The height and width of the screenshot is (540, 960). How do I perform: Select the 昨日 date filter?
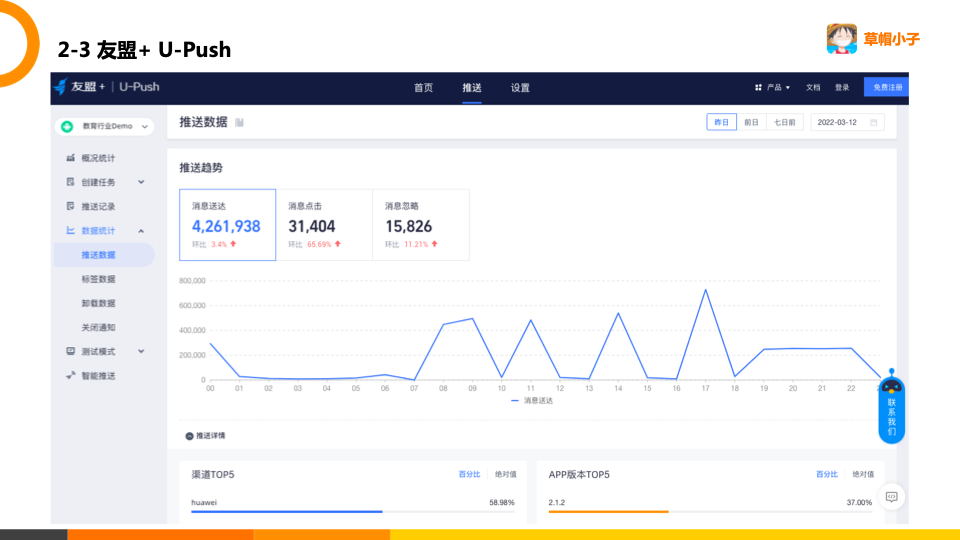pos(721,122)
